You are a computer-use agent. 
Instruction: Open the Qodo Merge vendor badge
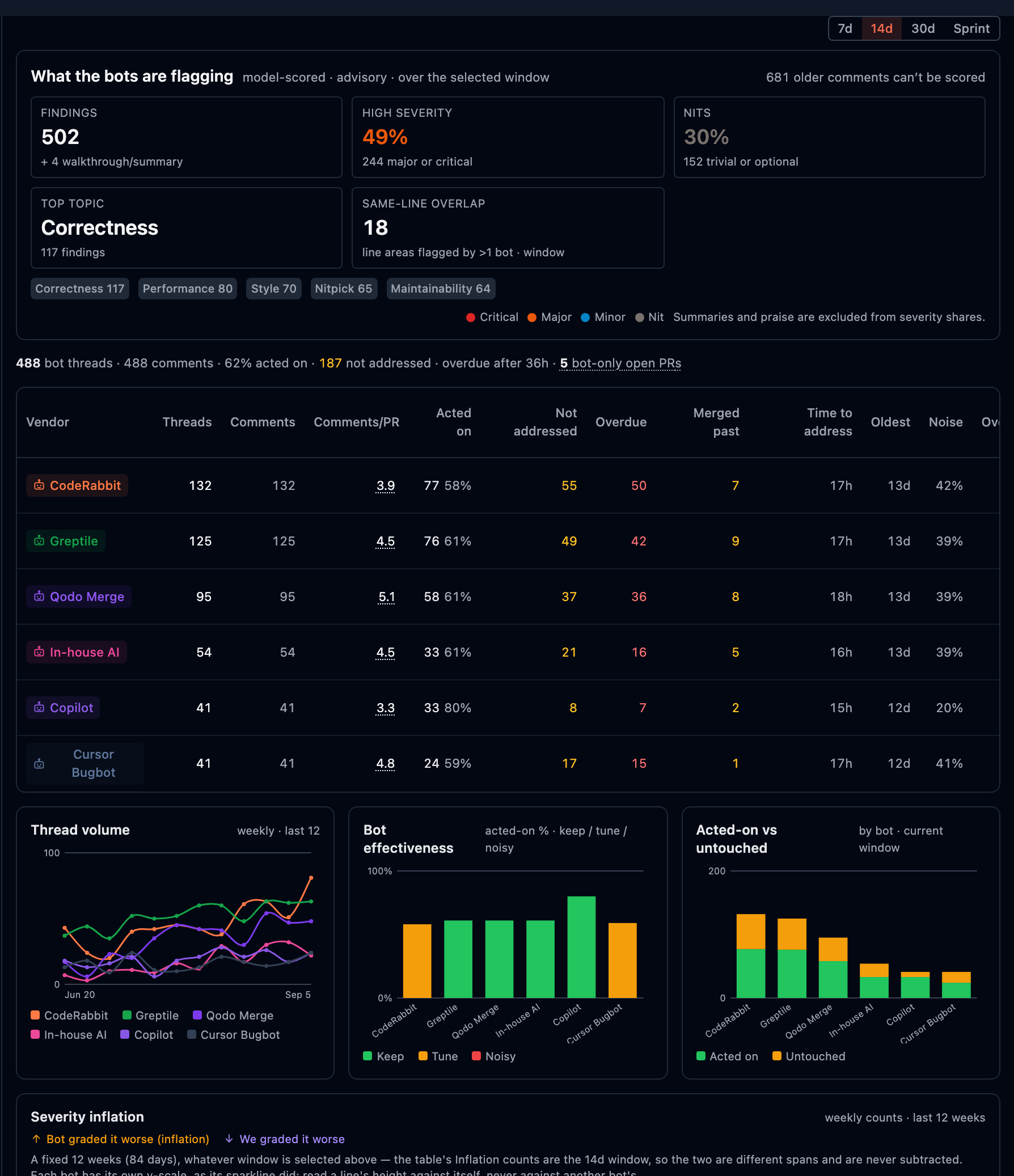[x=78, y=597]
